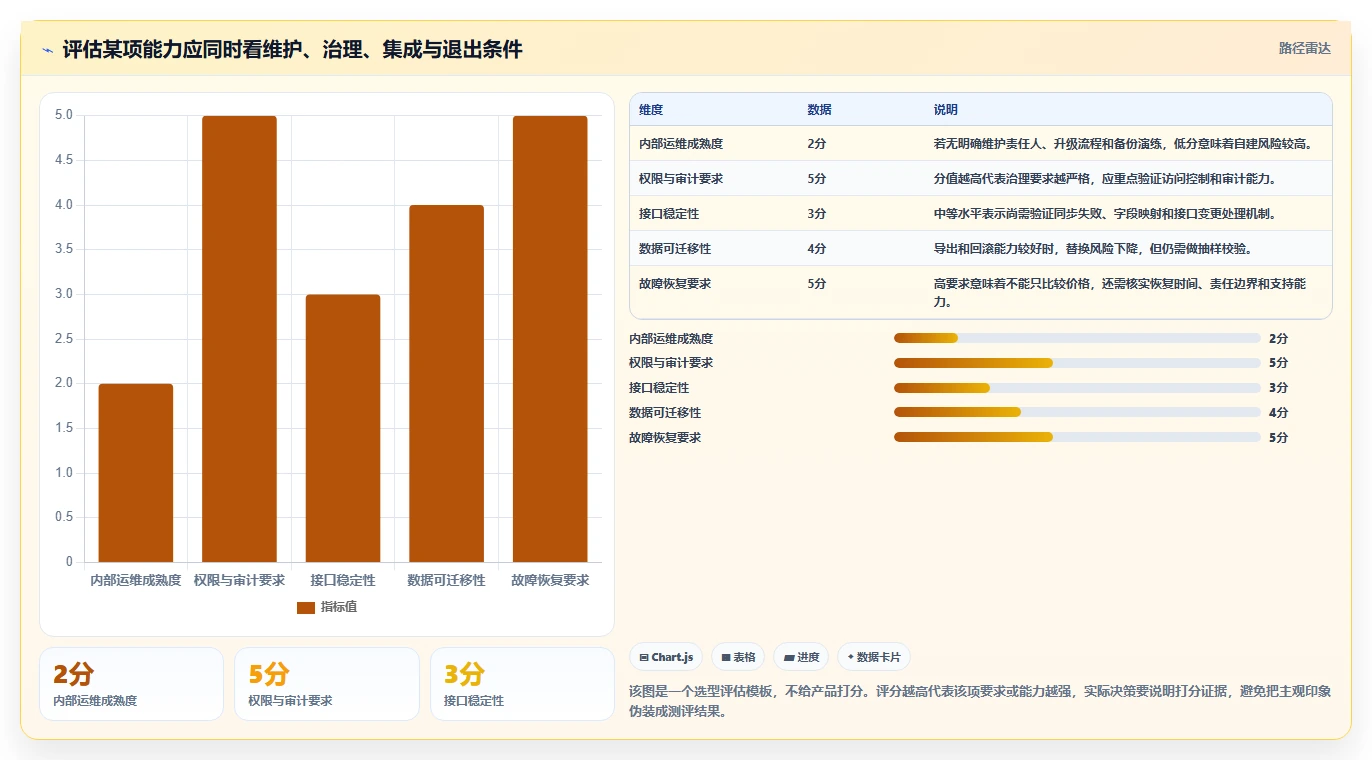1372x760 pixels.
Task: Click the Chart.js chip
Action: tap(666, 657)
